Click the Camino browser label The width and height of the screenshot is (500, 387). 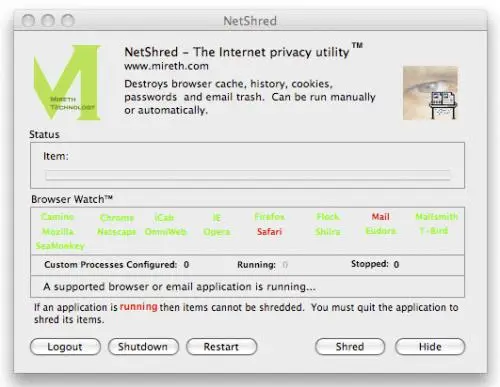click(57, 217)
